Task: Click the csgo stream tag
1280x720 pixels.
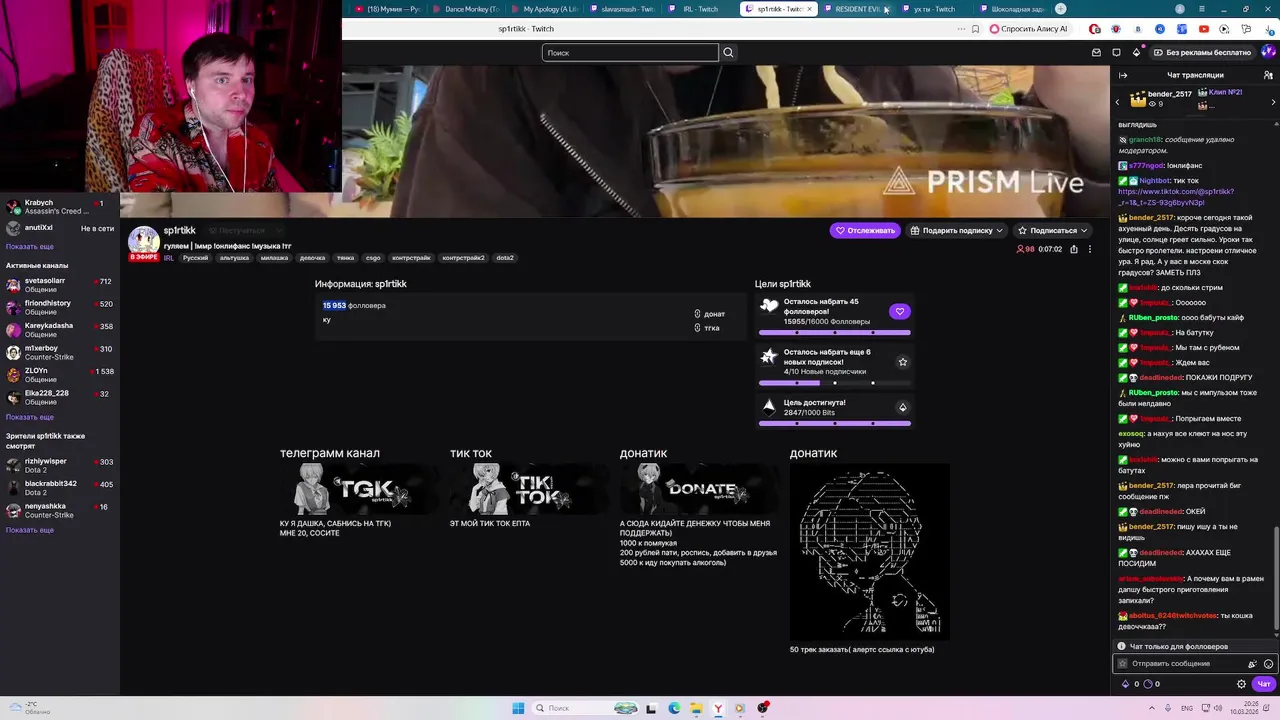Action: point(373,258)
